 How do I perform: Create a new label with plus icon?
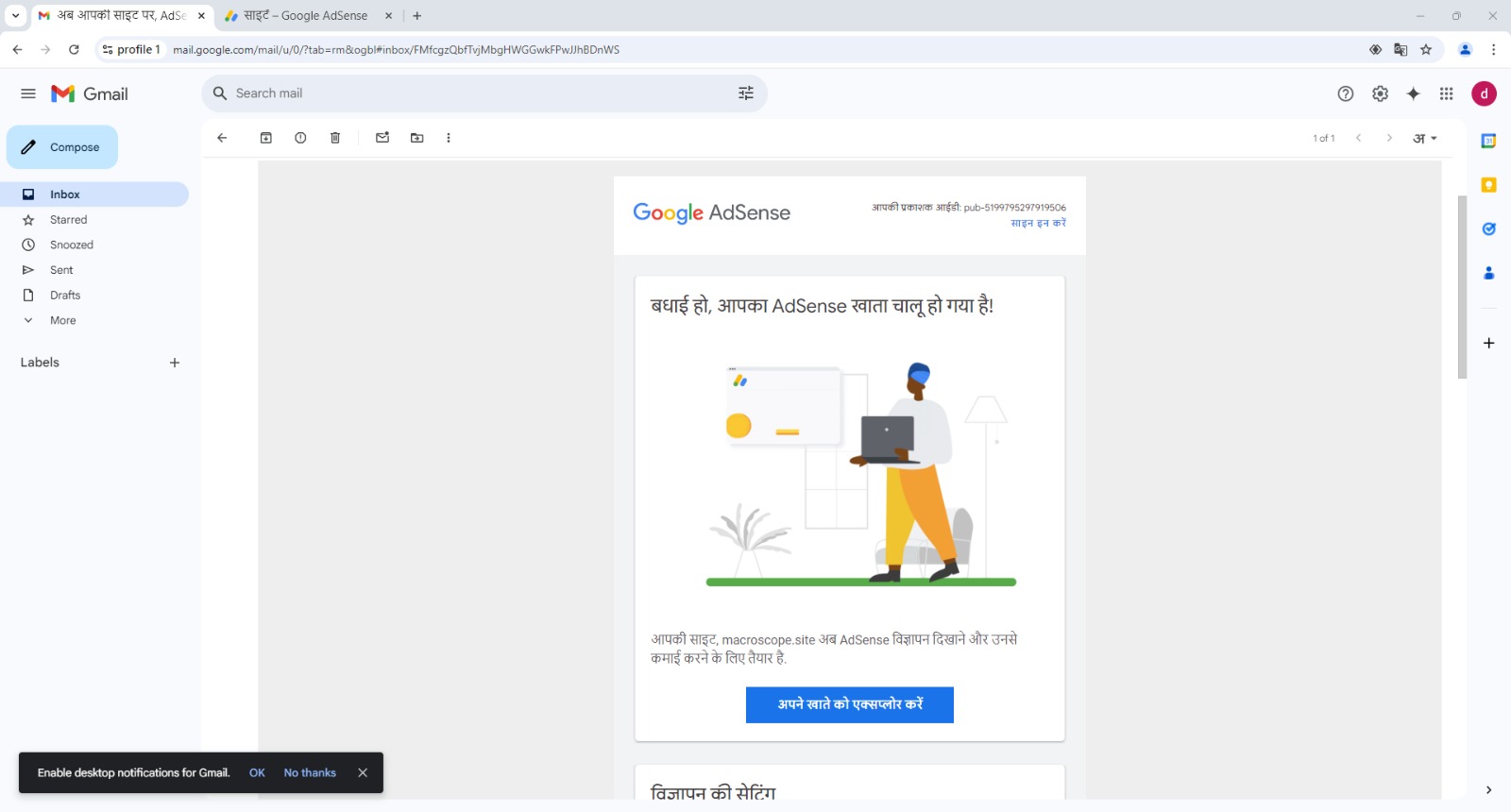click(x=175, y=363)
